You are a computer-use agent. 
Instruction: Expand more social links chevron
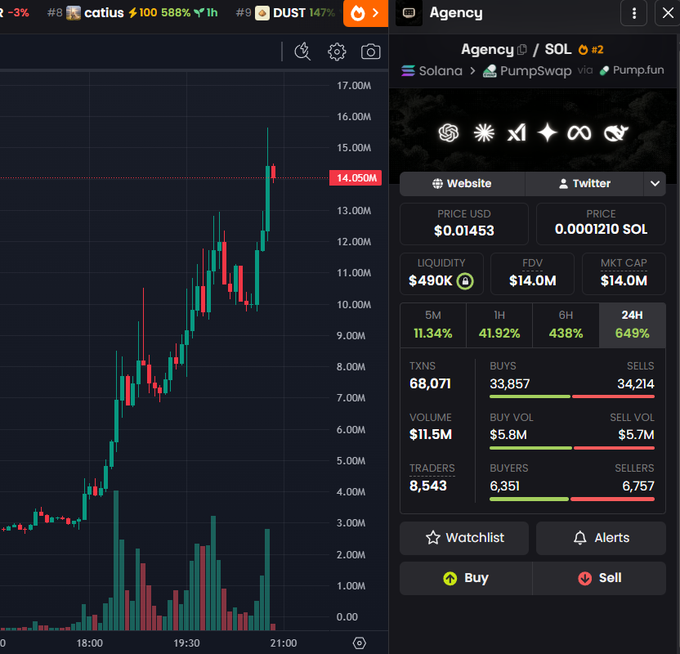655,183
